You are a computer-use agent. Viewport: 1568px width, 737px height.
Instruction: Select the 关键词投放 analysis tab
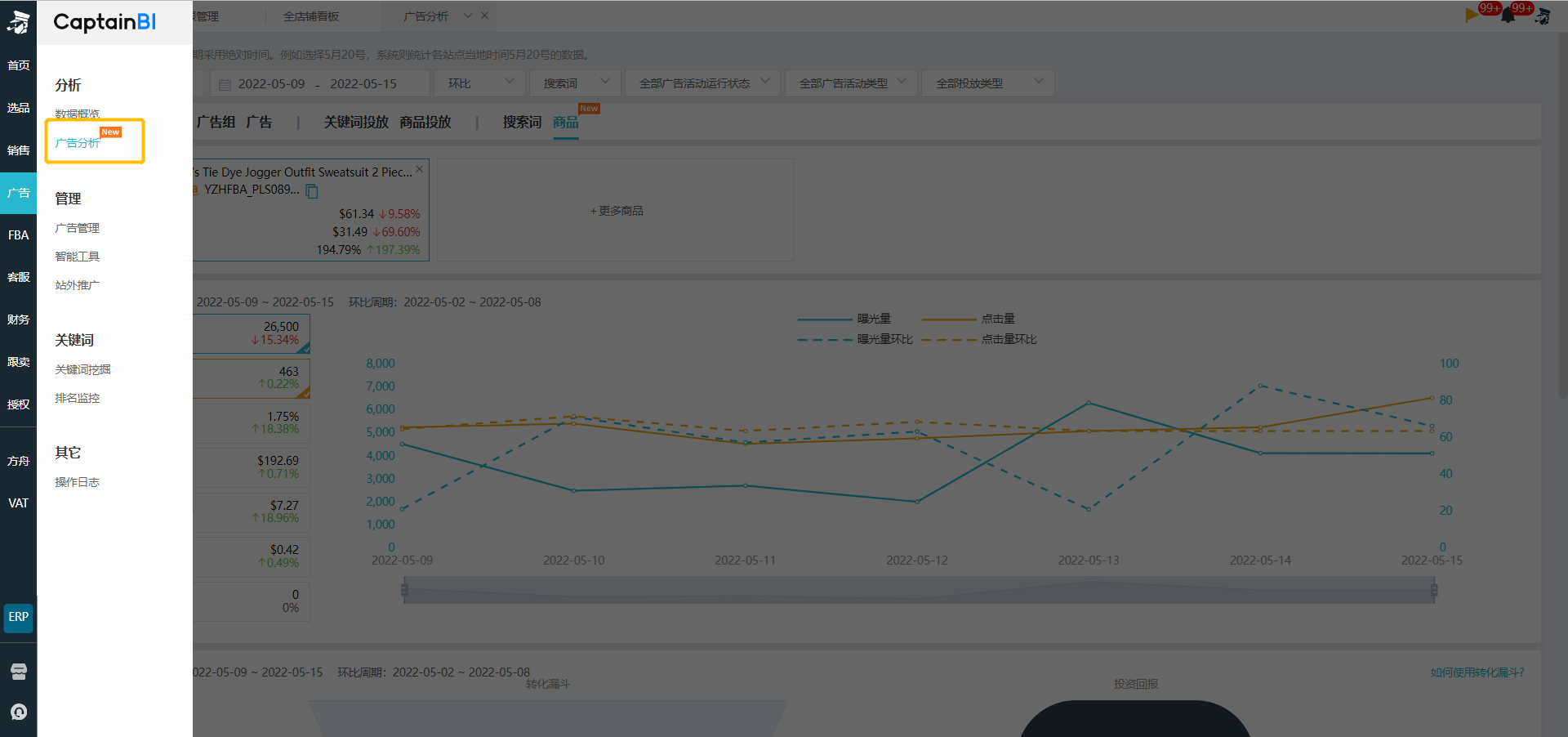(x=356, y=122)
